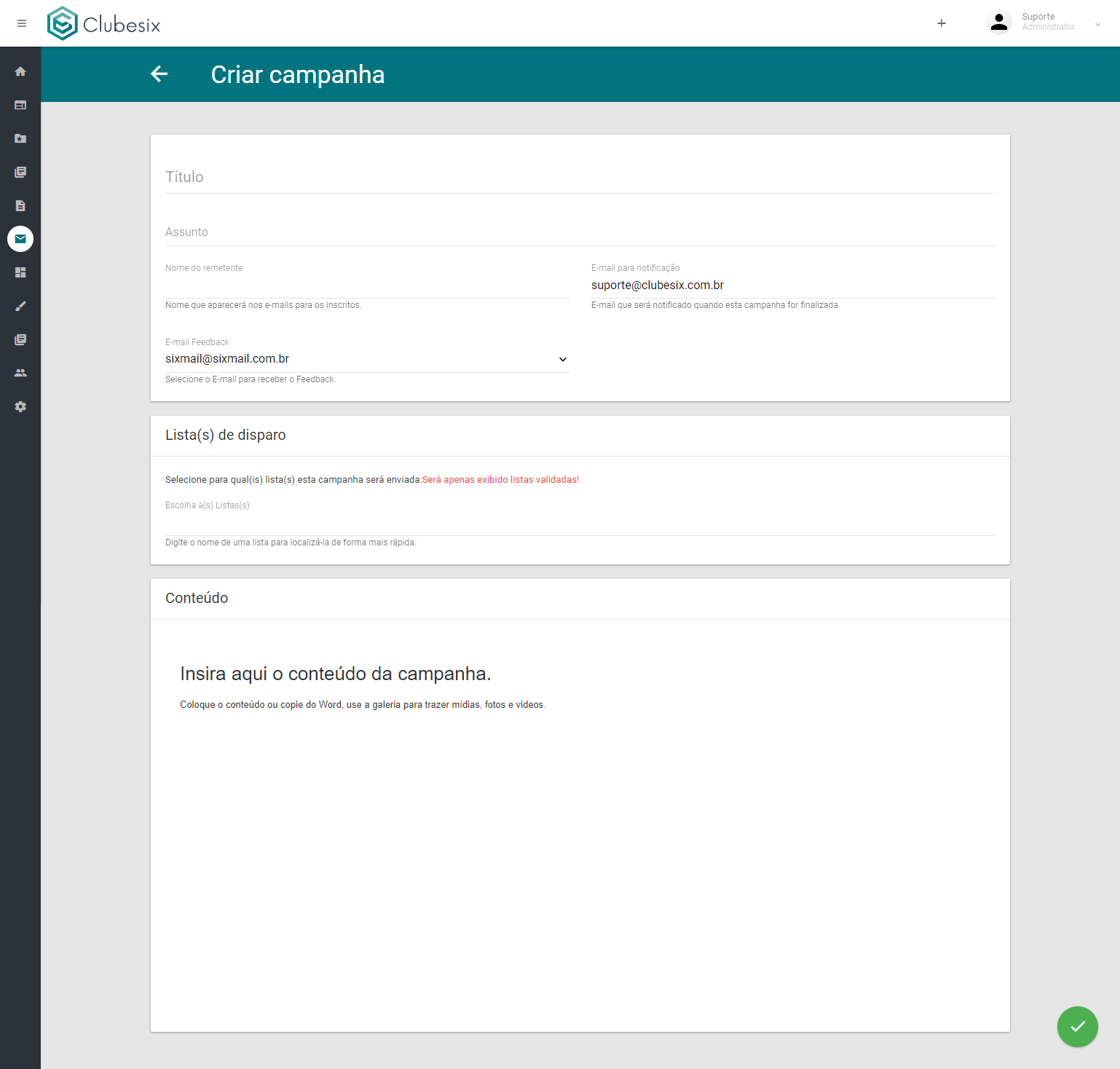
Task: Click 'Nome que aparecerá nos e-mails' hint text
Action: tap(263, 305)
